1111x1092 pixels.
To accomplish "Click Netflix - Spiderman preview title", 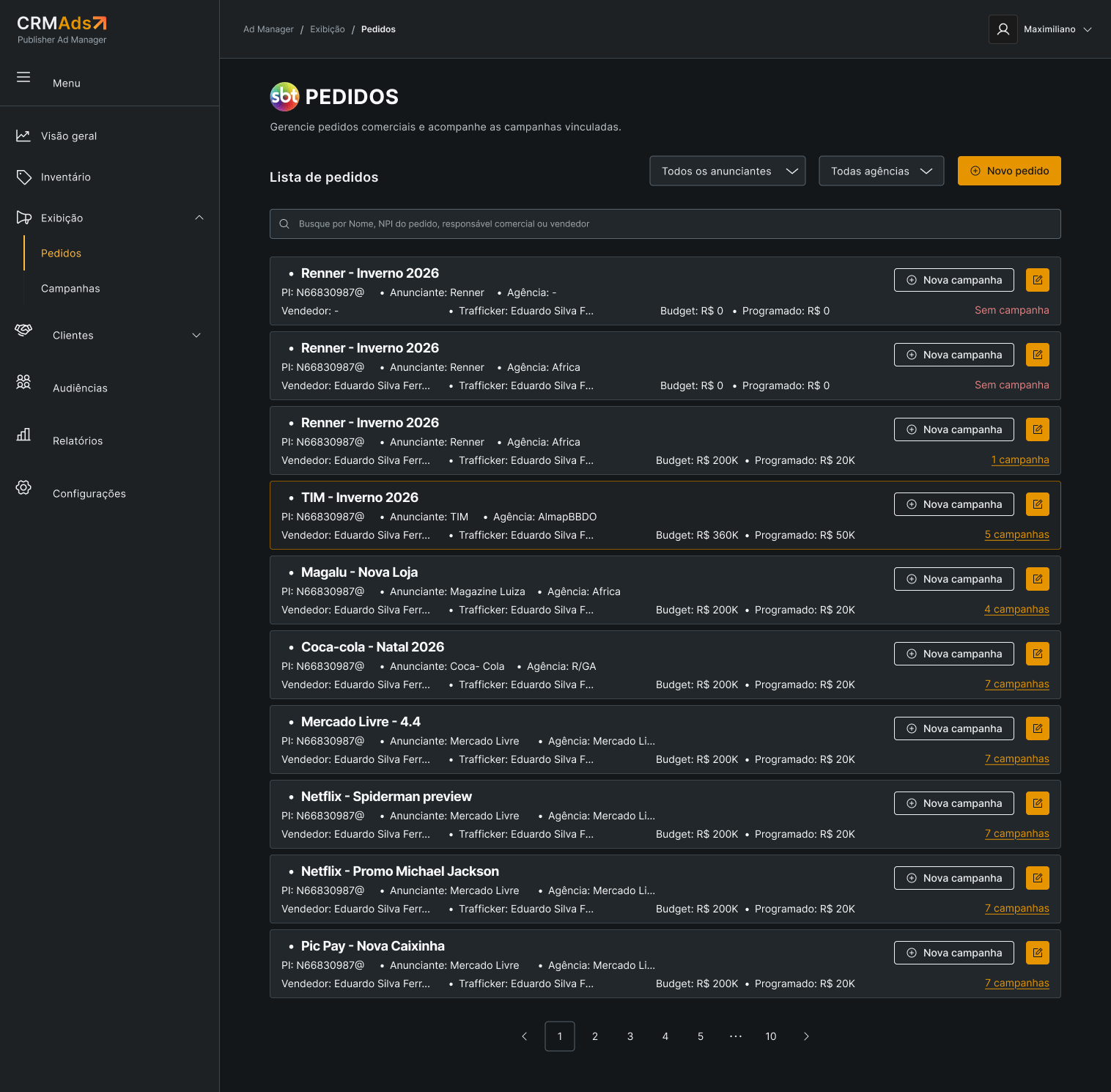I will click(386, 797).
